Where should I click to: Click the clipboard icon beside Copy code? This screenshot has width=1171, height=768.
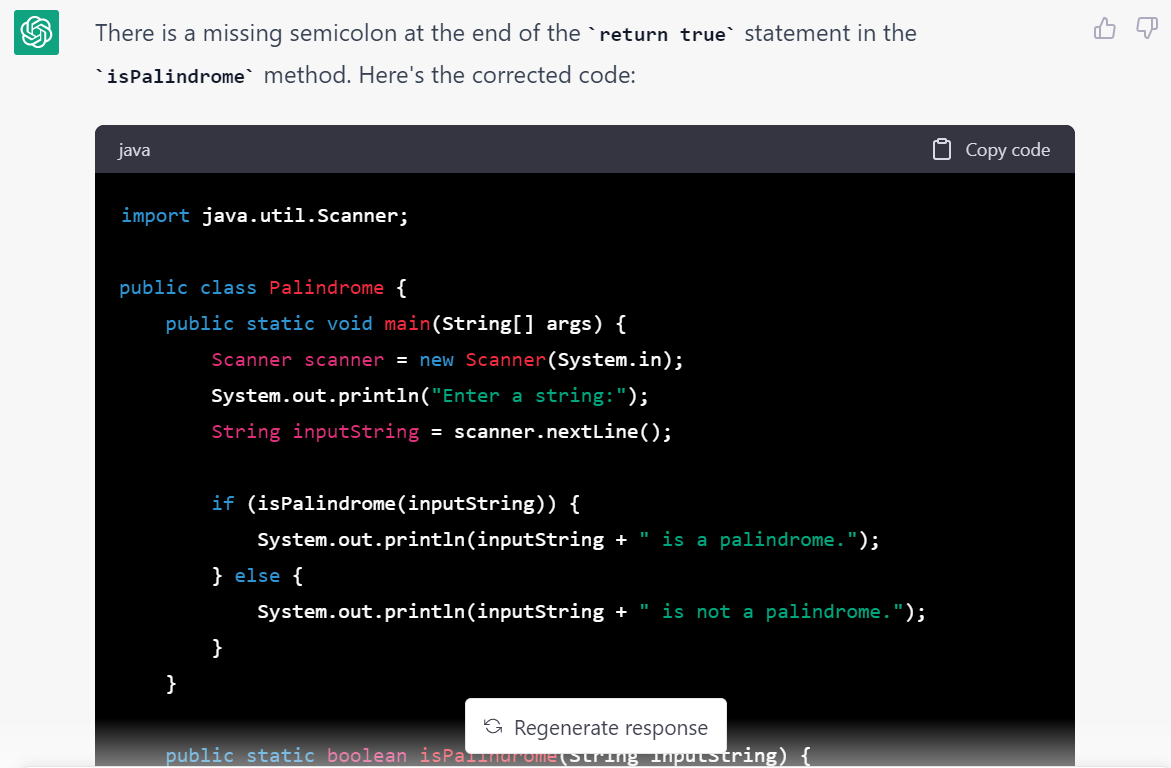pyautogui.click(x=941, y=148)
